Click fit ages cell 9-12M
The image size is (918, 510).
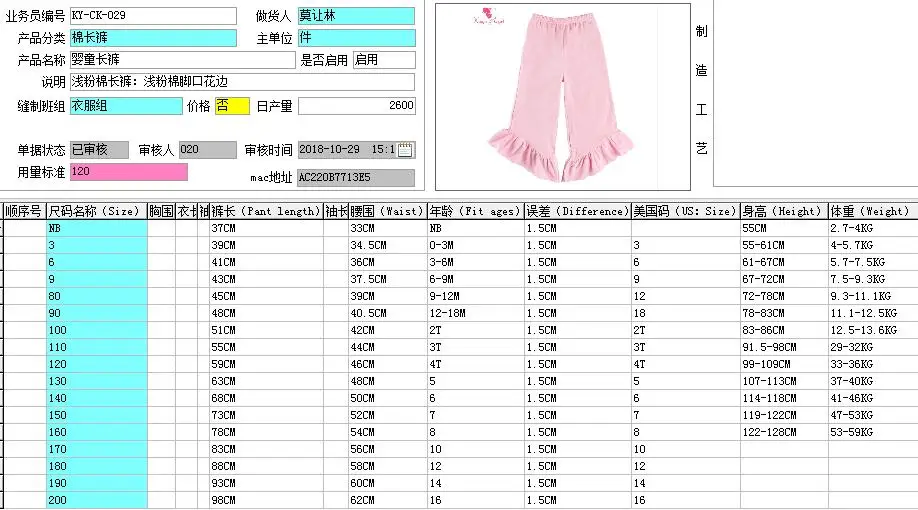[475, 296]
